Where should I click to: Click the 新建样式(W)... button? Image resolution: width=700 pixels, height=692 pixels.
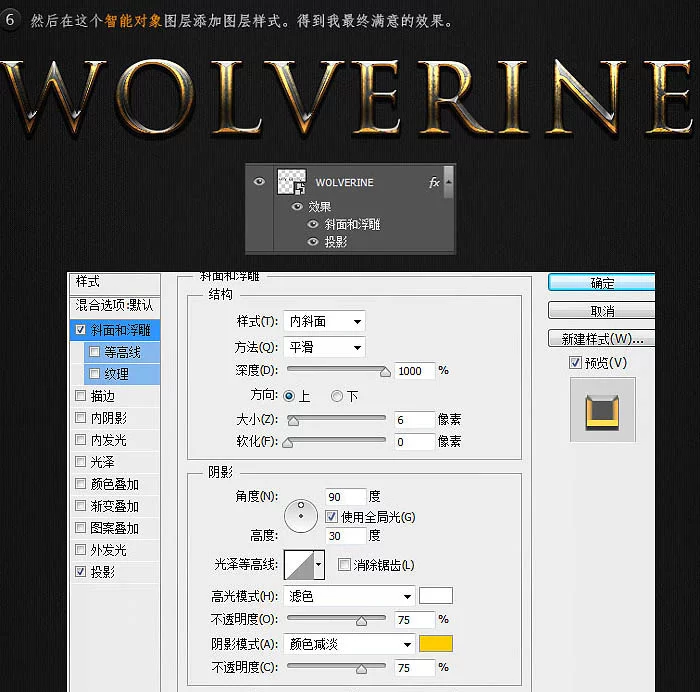(601, 339)
